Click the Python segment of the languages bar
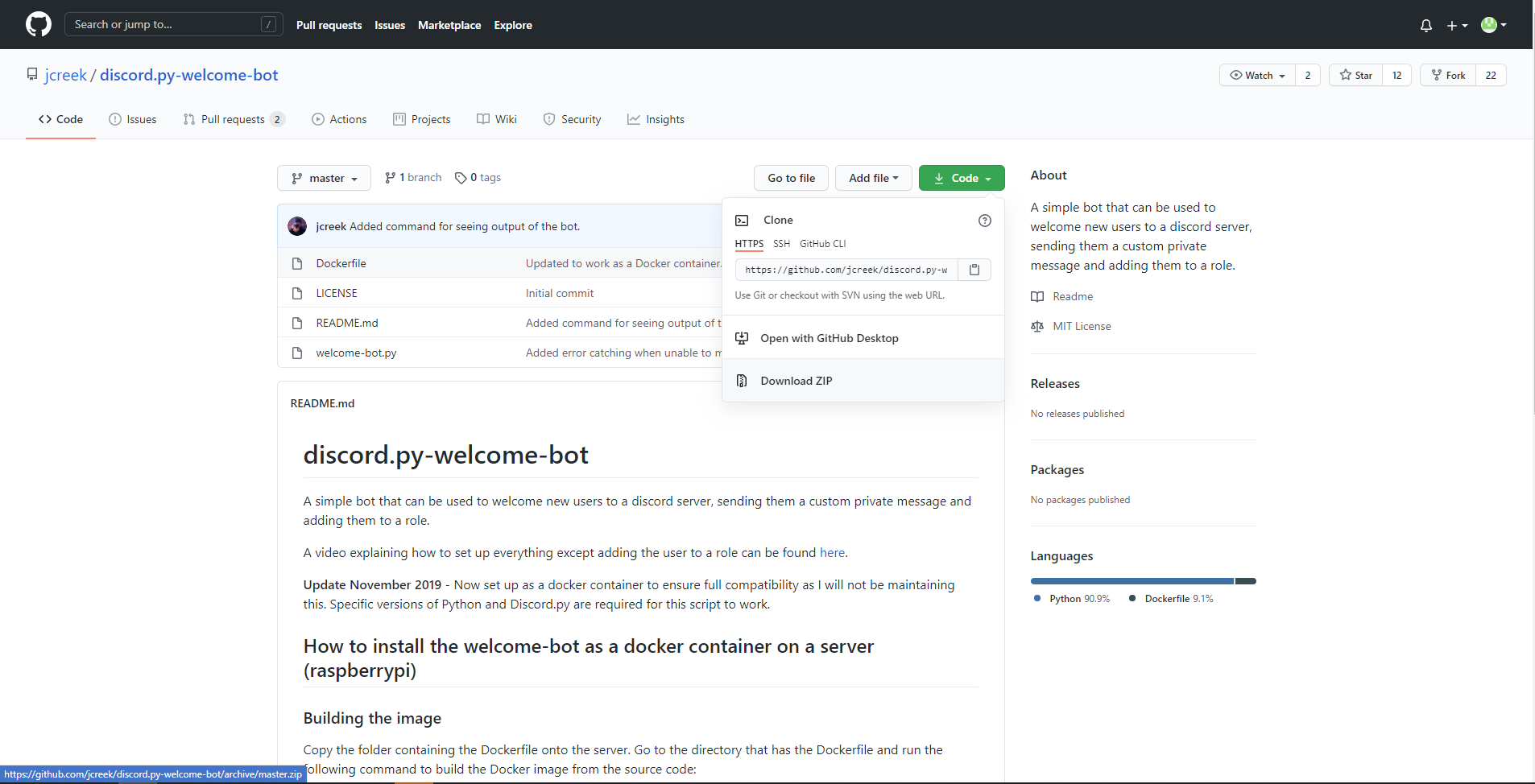Image resolution: width=1535 pixels, height=784 pixels. pyautogui.click(x=1132, y=580)
